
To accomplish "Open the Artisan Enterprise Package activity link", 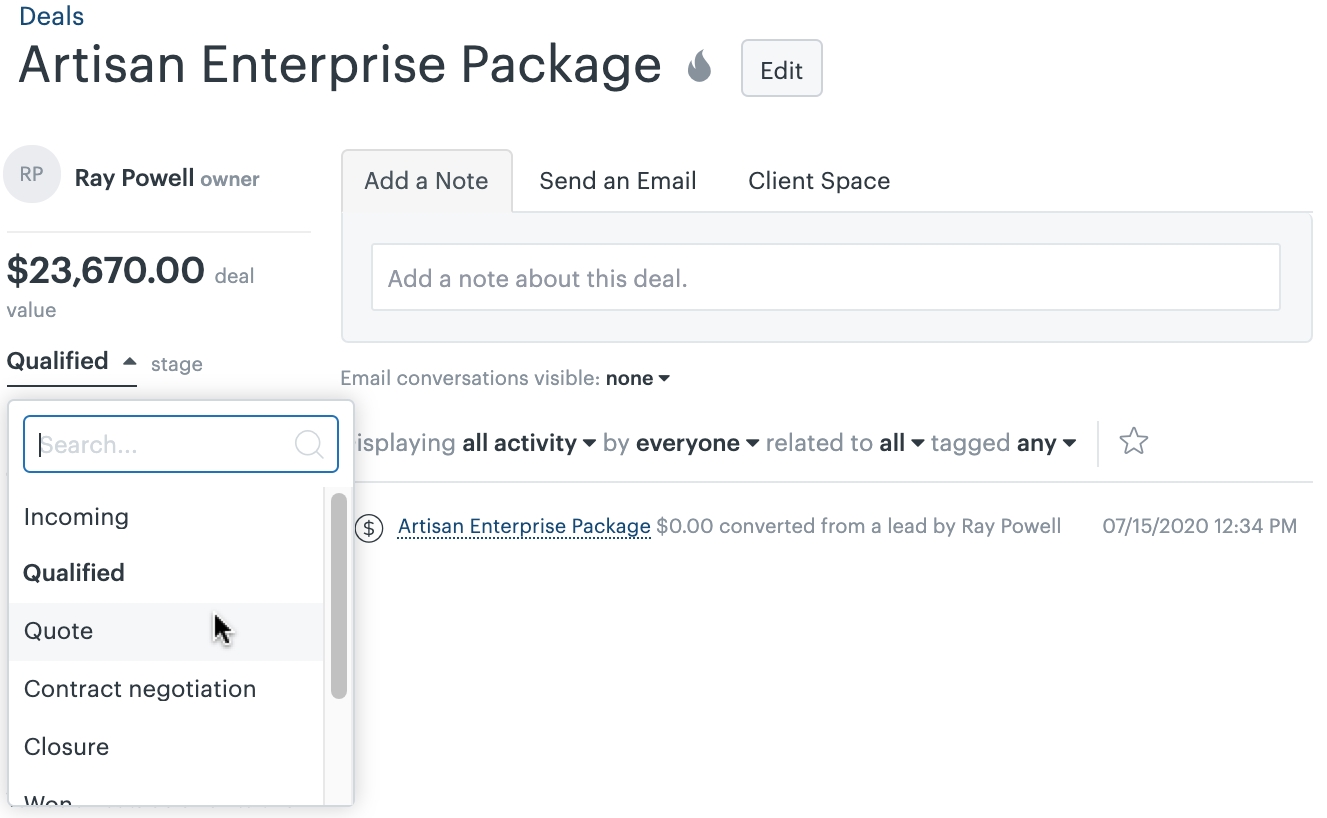I will (524, 526).
